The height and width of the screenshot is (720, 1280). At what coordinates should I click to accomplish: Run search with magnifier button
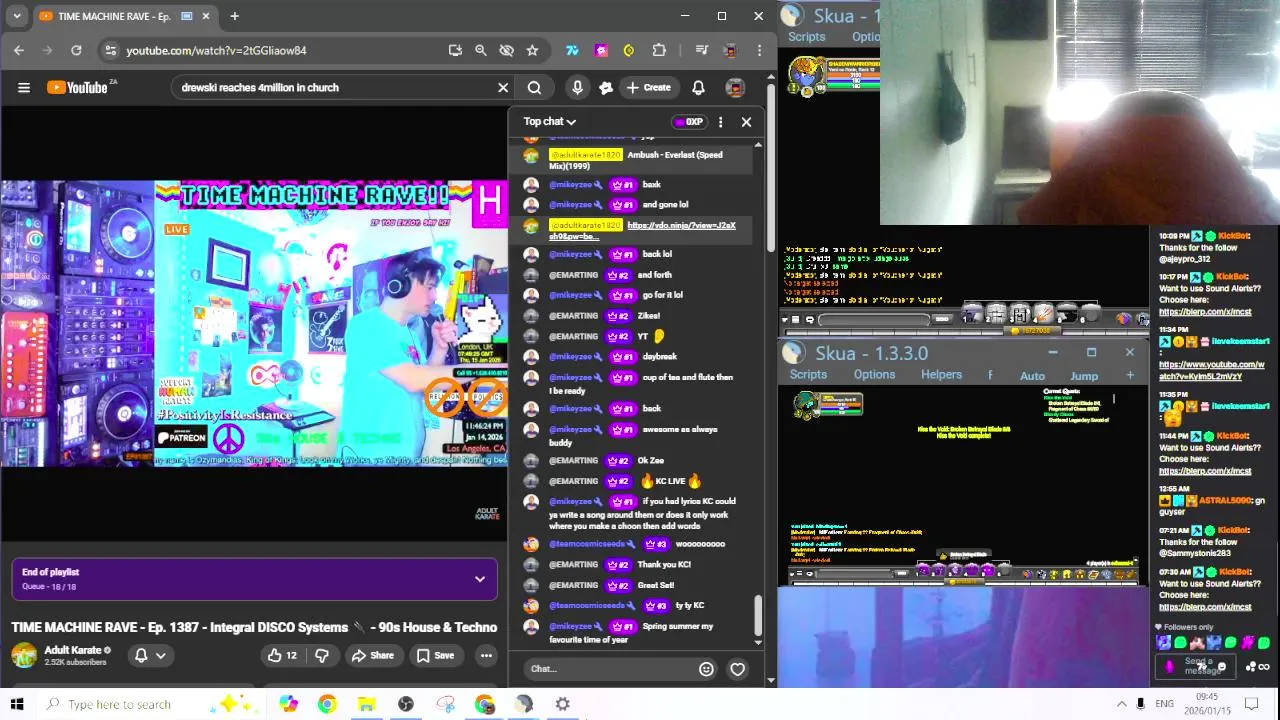point(534,88)
